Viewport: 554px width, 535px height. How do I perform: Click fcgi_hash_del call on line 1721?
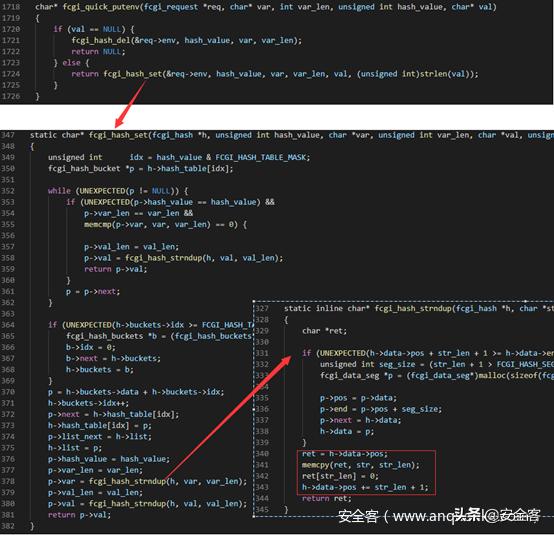tap(101, 41)
